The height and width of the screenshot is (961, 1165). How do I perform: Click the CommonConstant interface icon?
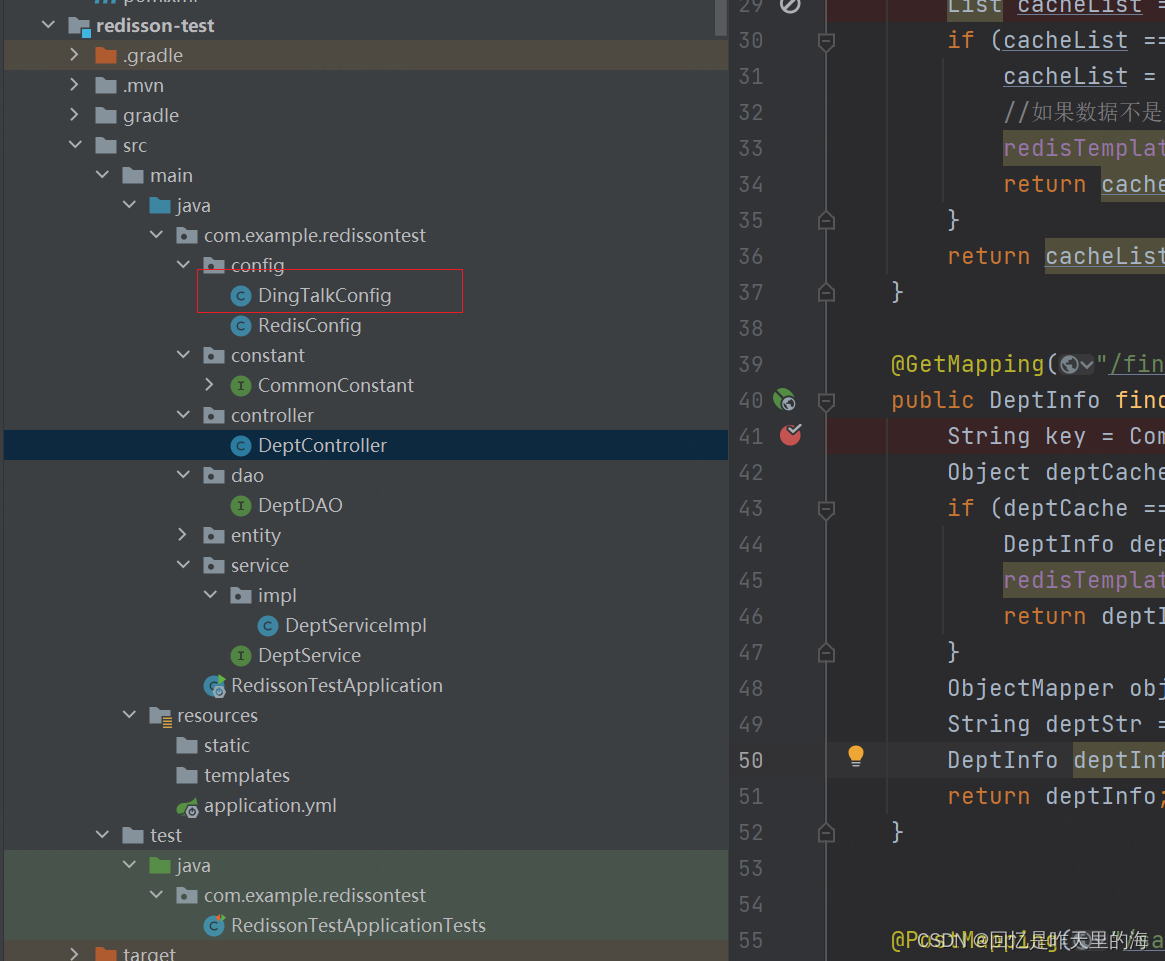(x=241, y=386)
